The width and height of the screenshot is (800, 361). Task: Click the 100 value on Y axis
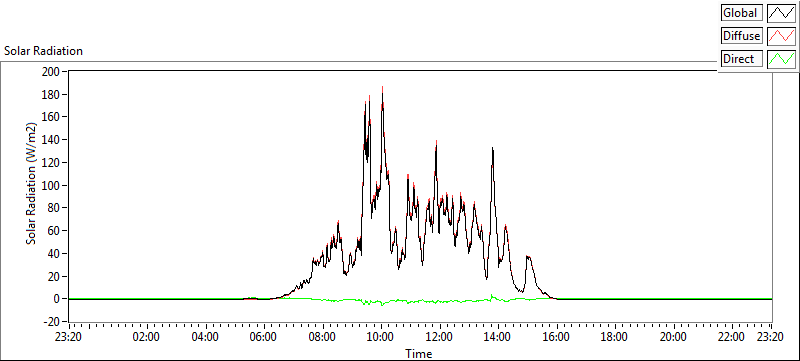(x=52, y=185)
